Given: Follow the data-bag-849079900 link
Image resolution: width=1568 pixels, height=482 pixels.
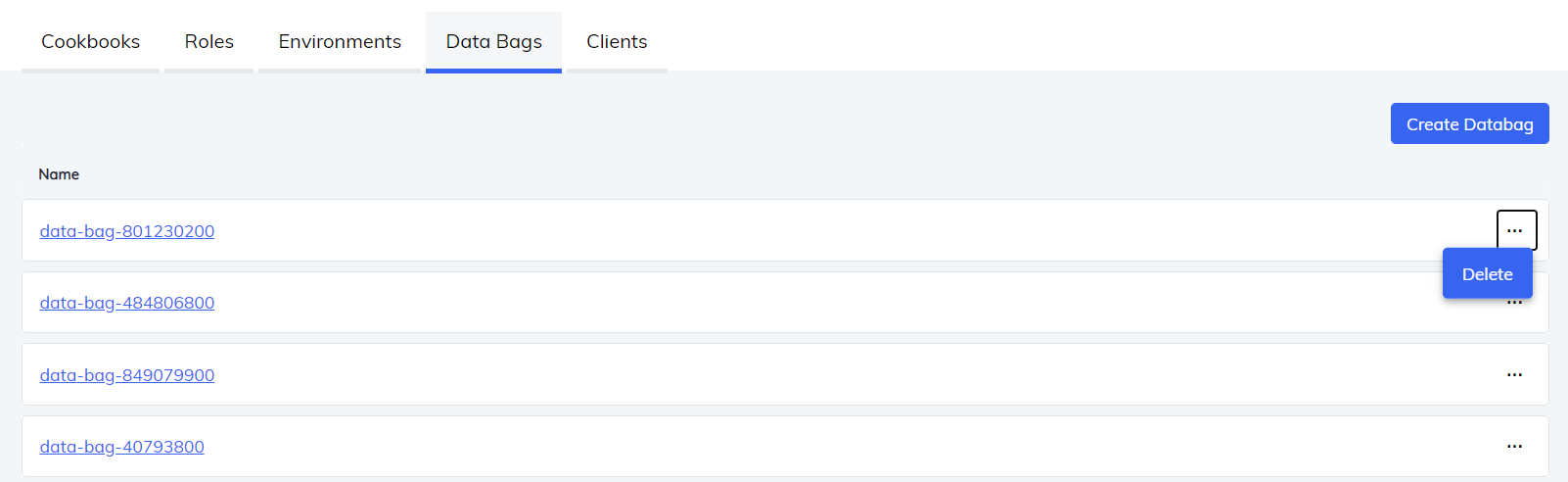Looking at the screenshot, I should click(x=127, y=375).
